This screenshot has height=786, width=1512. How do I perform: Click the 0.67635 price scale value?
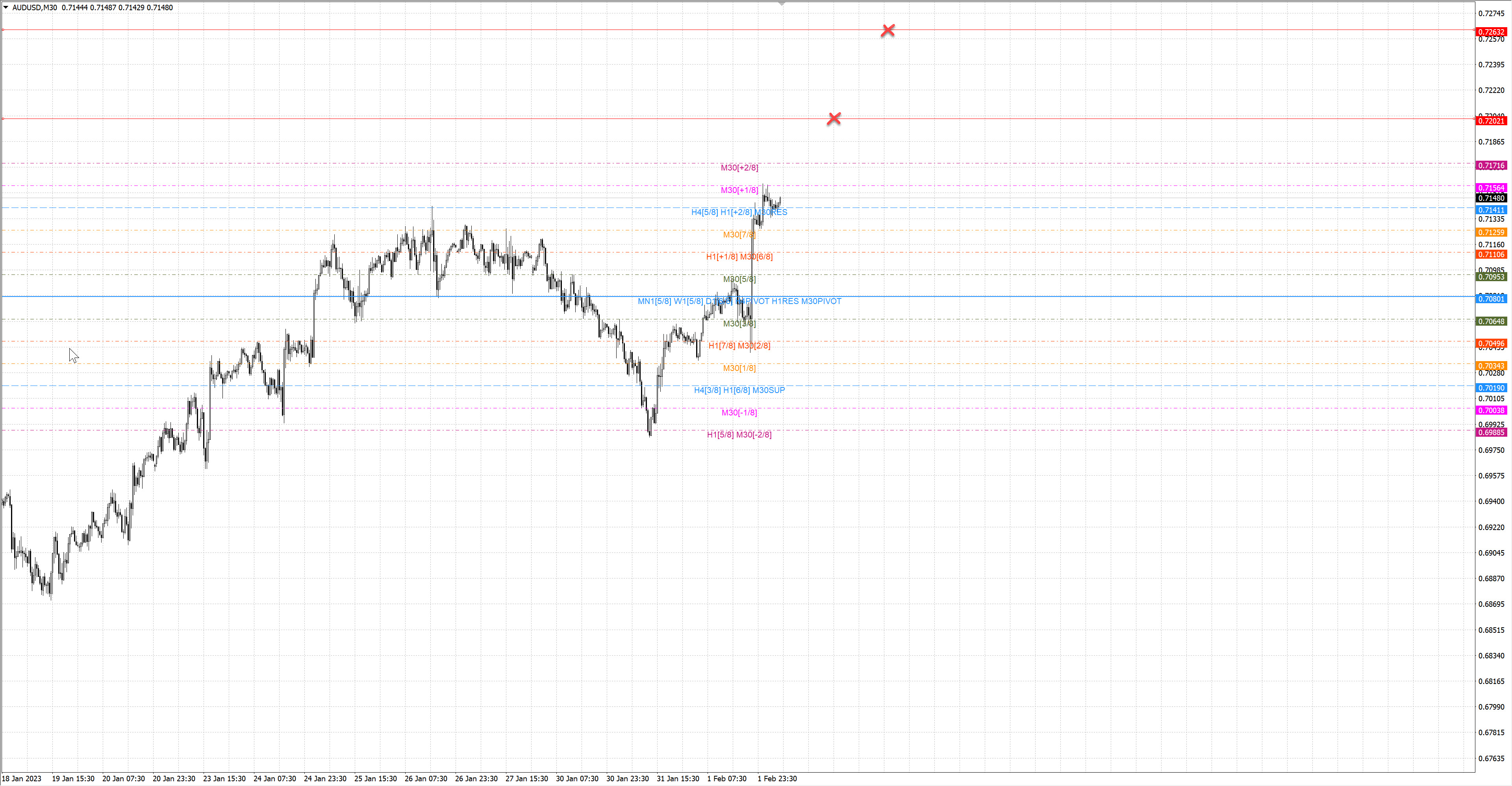point(1491,758)
